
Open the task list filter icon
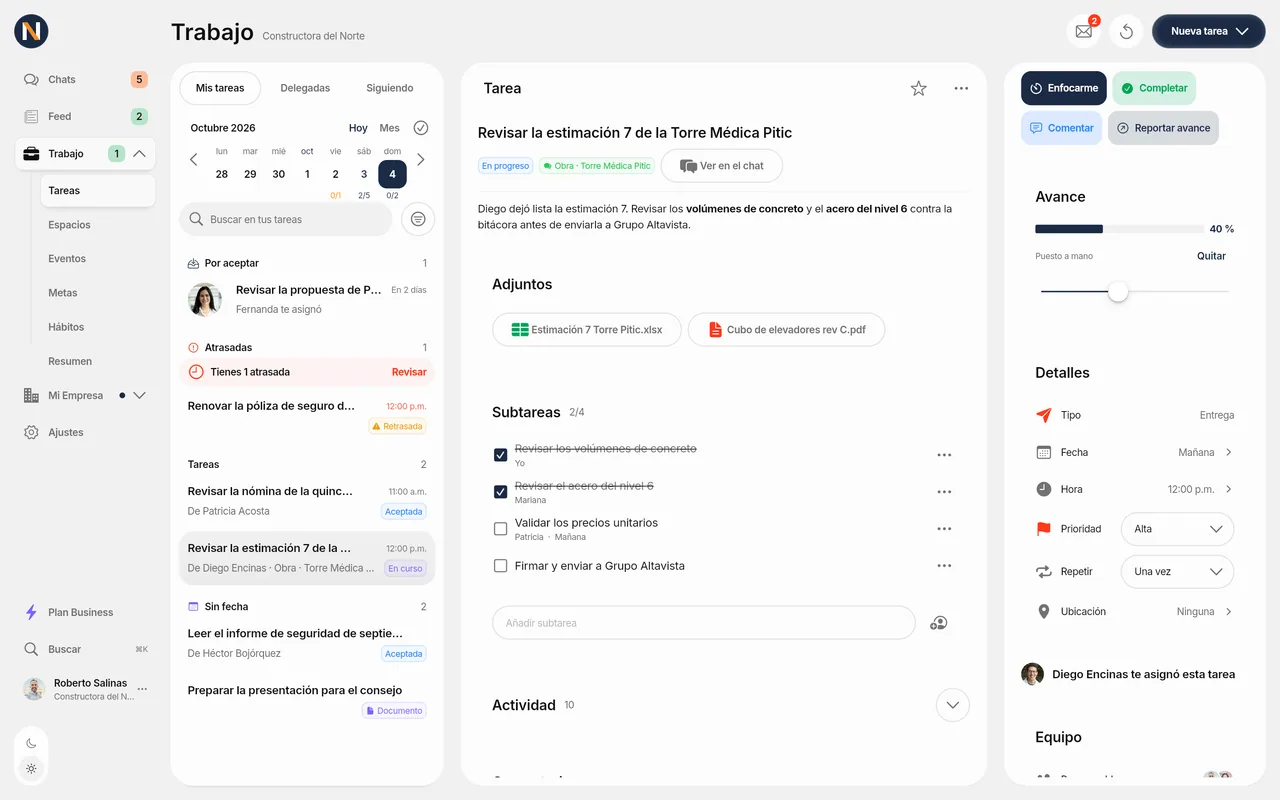pos(418,219)
